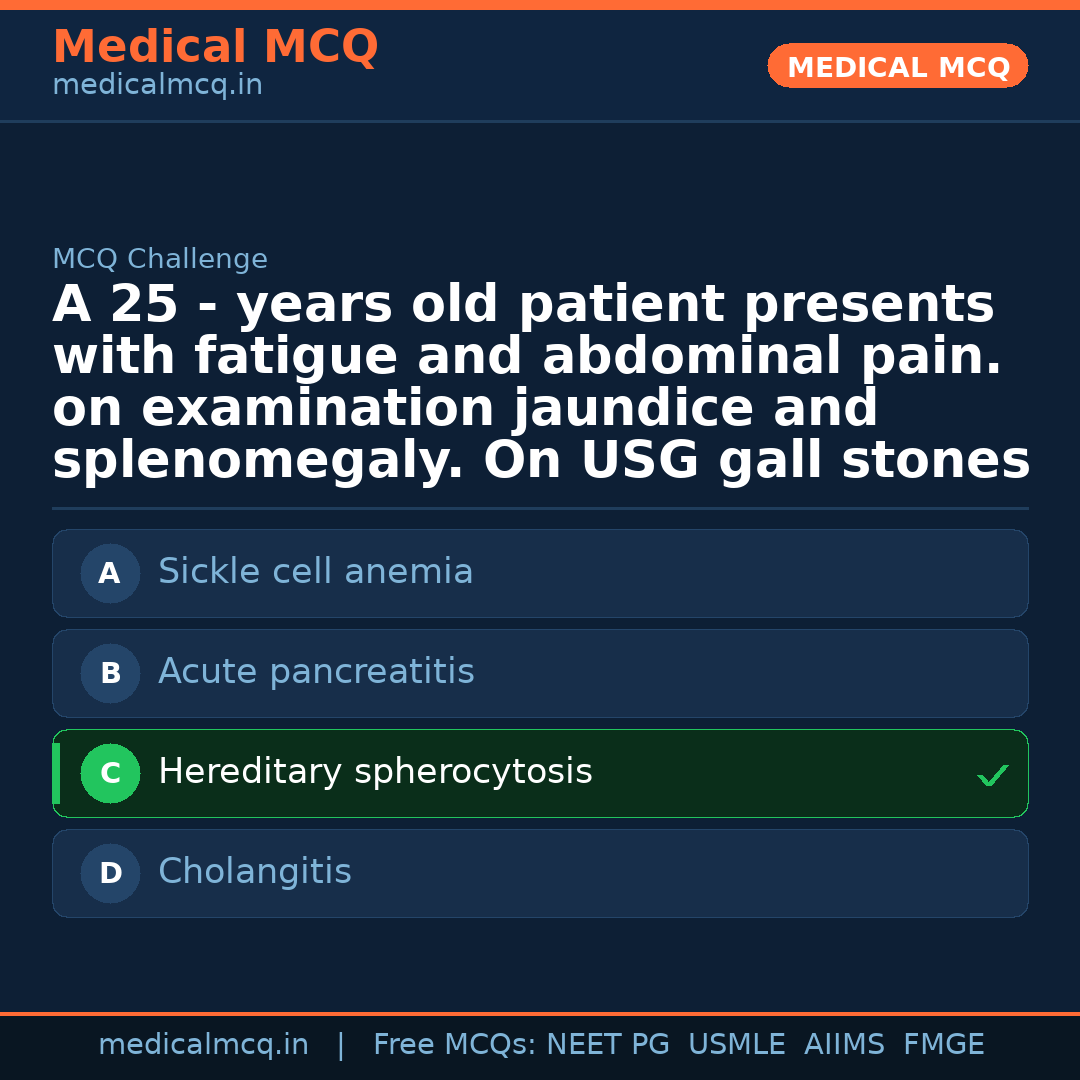Open the Medical MCQ header title
1080x1080 pixels.
click(215, 47)
